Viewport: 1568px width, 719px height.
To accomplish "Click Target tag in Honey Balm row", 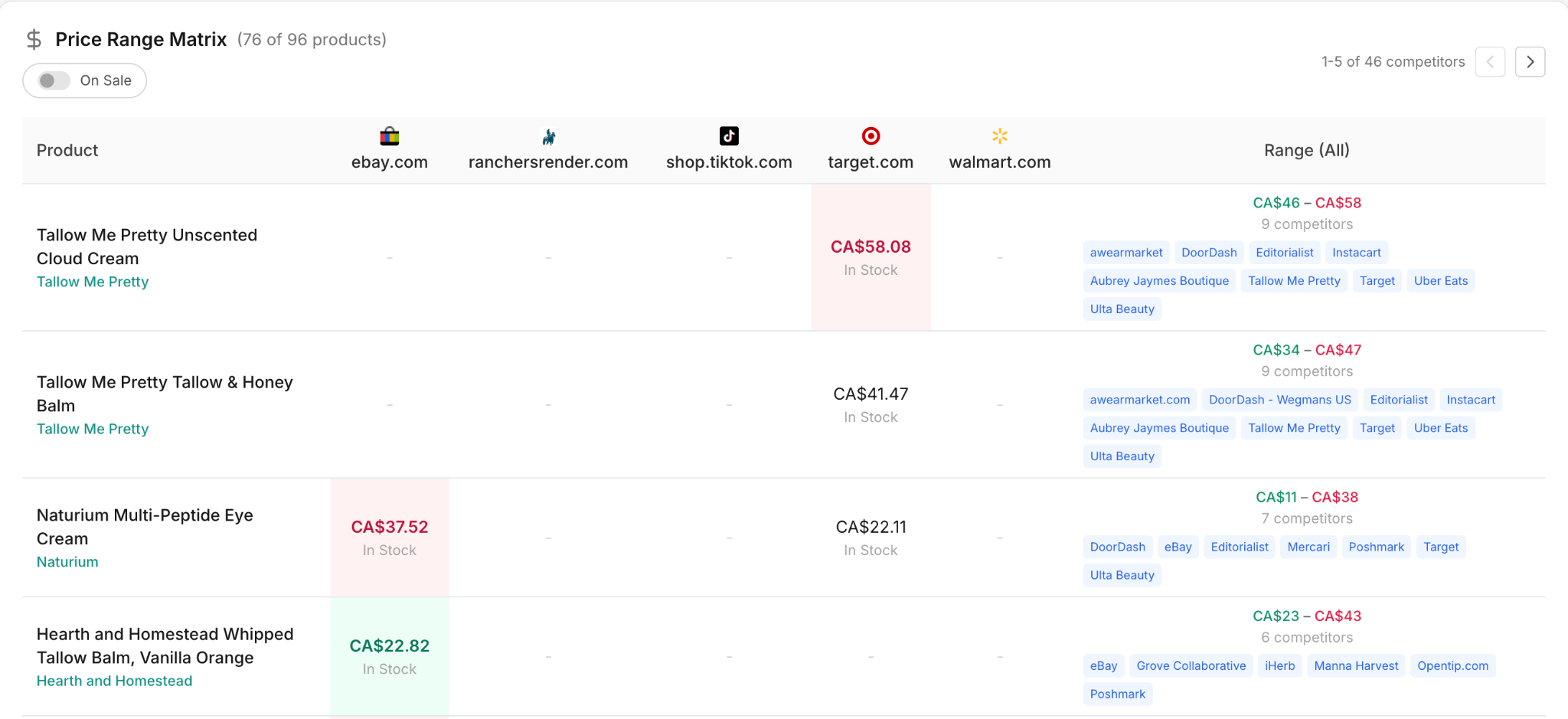I will click(1377, 428).
